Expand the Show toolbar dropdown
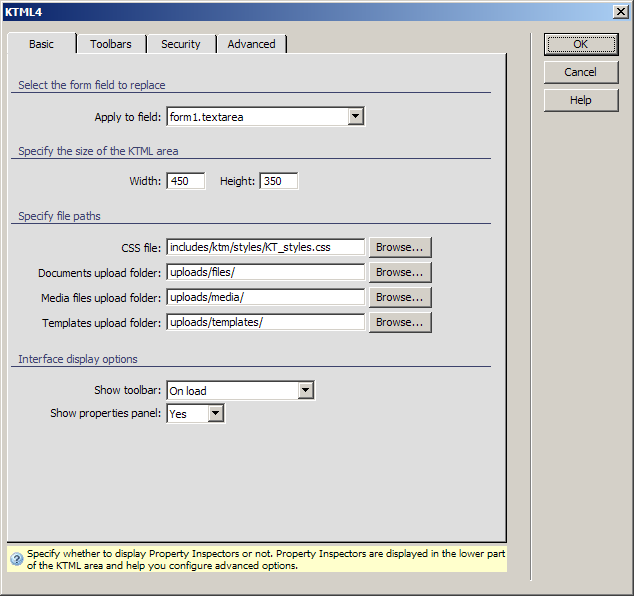The height and width of the screenshot is (596, 634). (306, 390)
